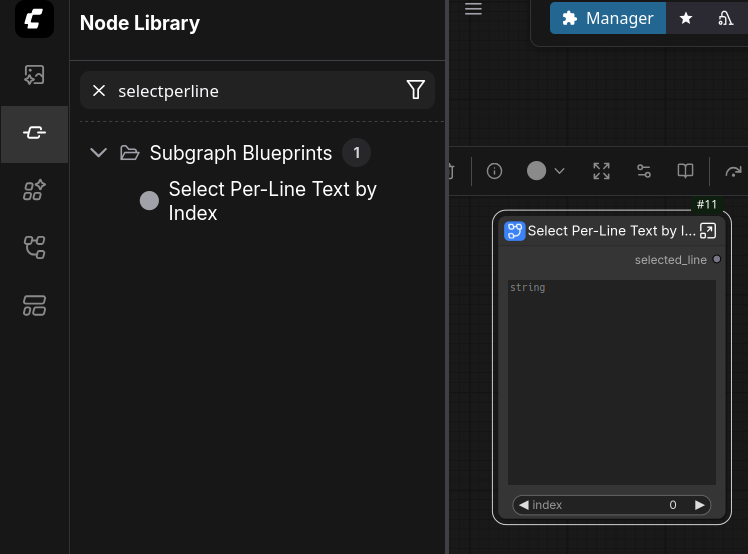Click the icon right of star
748x554 pixels.
pyautogui.click(x=725, y=18)
